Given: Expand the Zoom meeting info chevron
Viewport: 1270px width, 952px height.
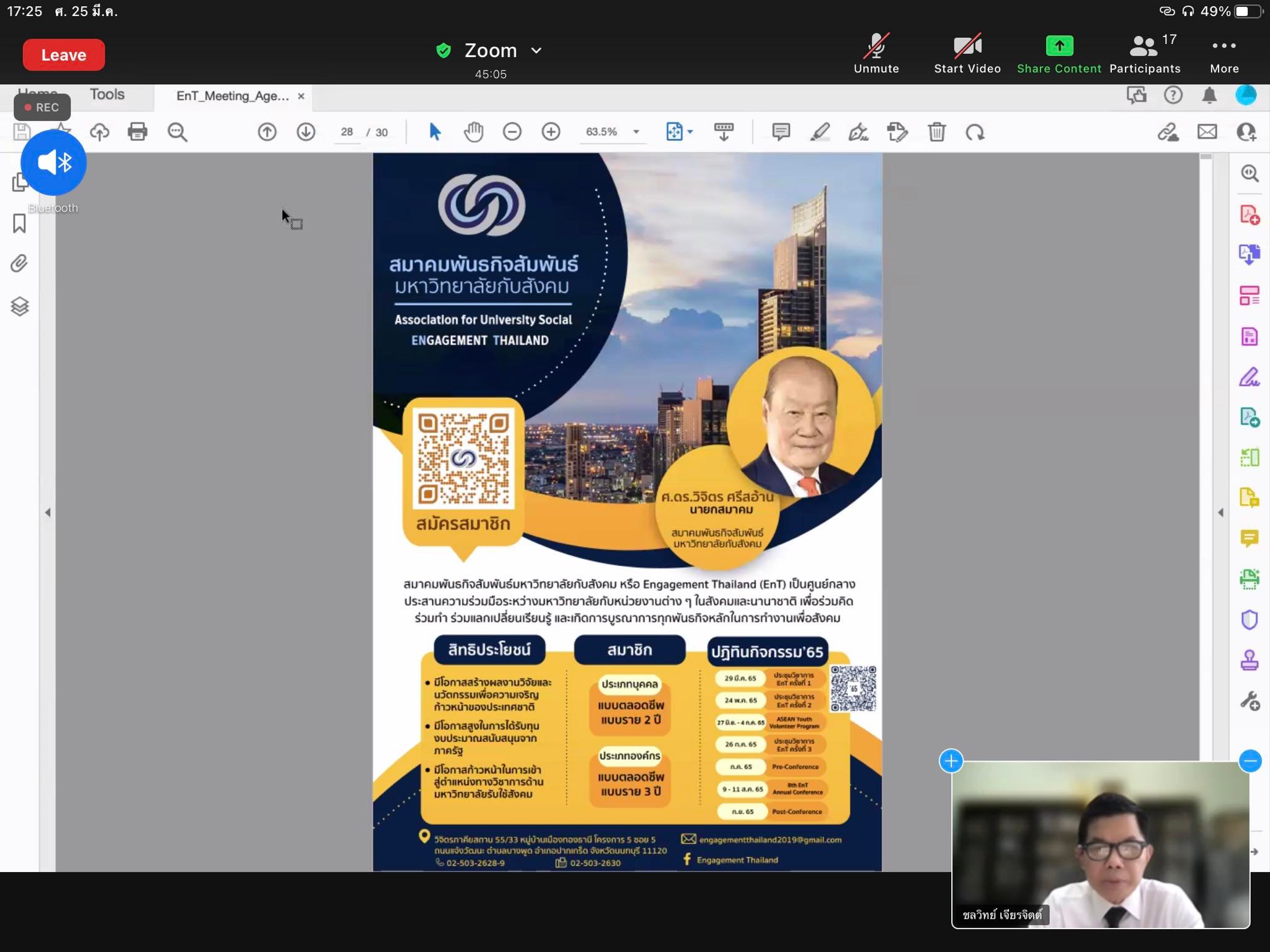Looking at the screenshot, I should pyautogui.click(x=536, y=50).
